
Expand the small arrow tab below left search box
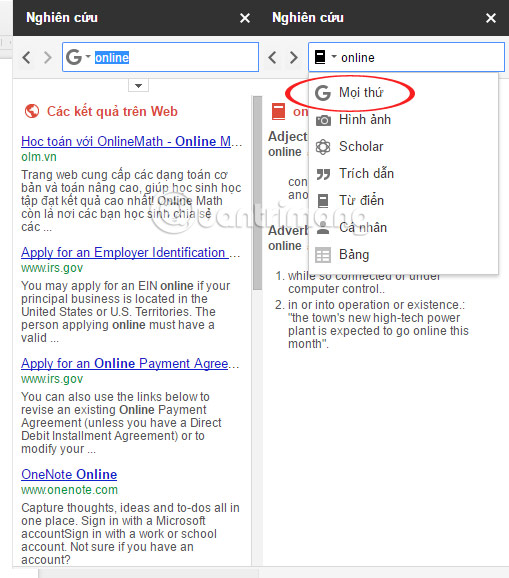pyautogui.click(x=138, y=86)
